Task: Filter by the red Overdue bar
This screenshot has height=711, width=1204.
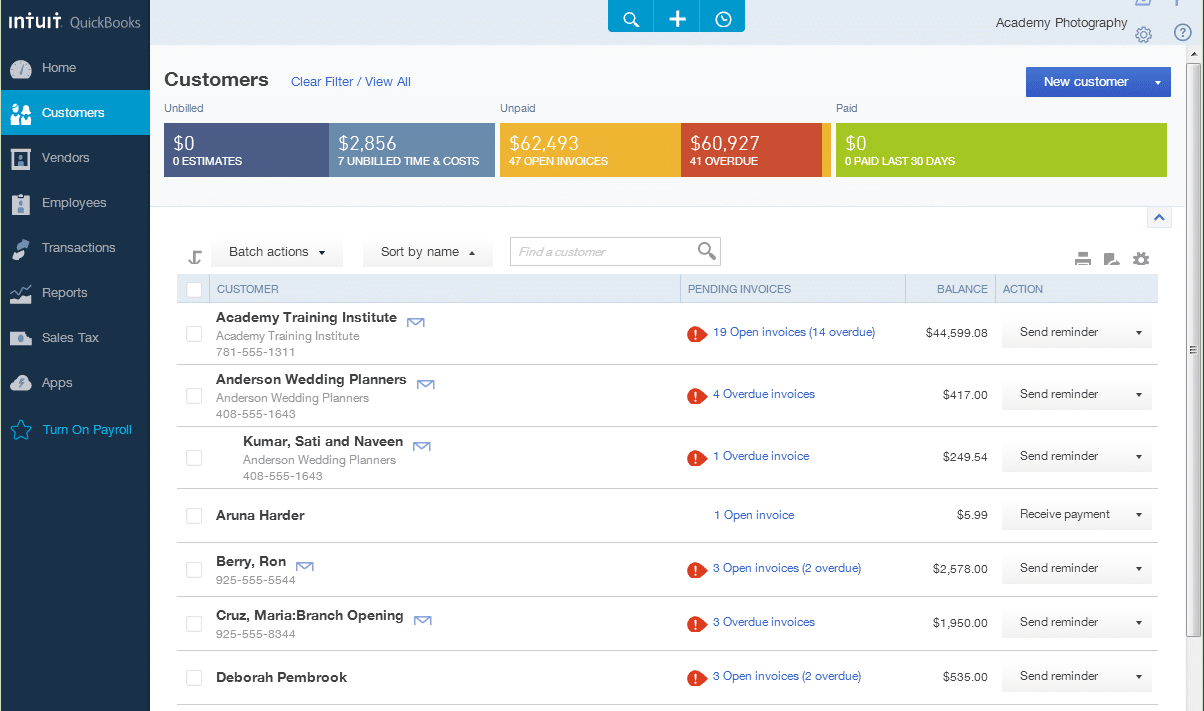Action: click(750, 150)
